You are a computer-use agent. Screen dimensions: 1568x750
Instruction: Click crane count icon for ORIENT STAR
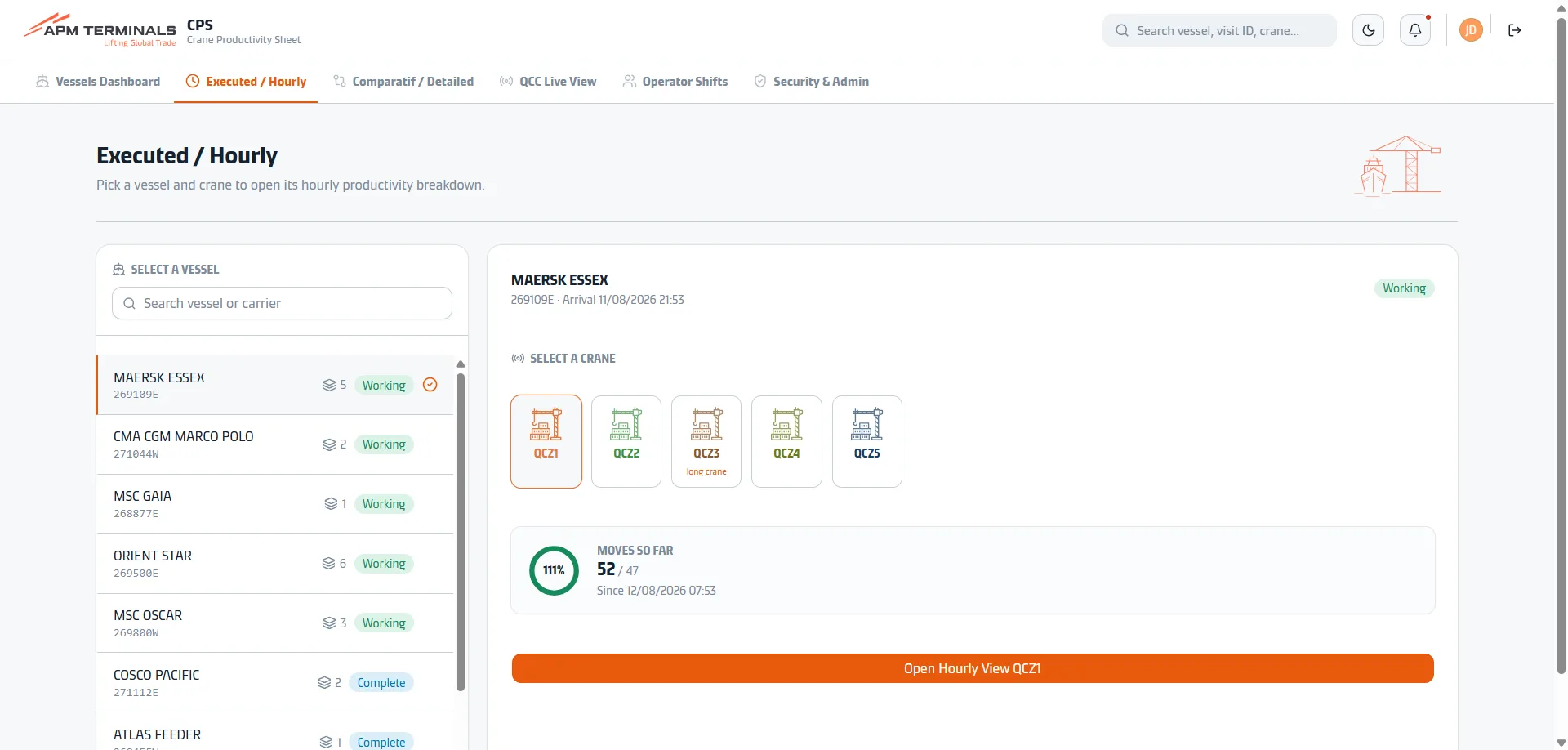(328, 564)
